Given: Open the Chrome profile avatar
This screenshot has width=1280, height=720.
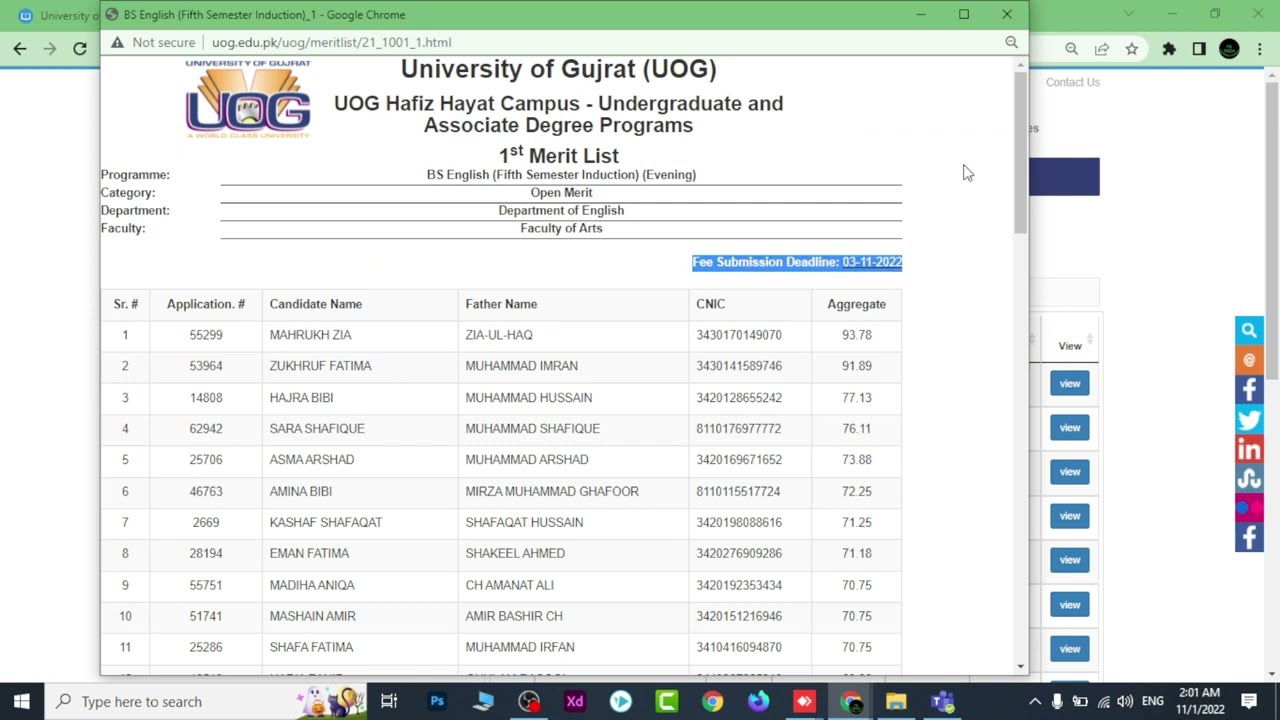Looking at the screenshot, I should tap(1229, 48).
